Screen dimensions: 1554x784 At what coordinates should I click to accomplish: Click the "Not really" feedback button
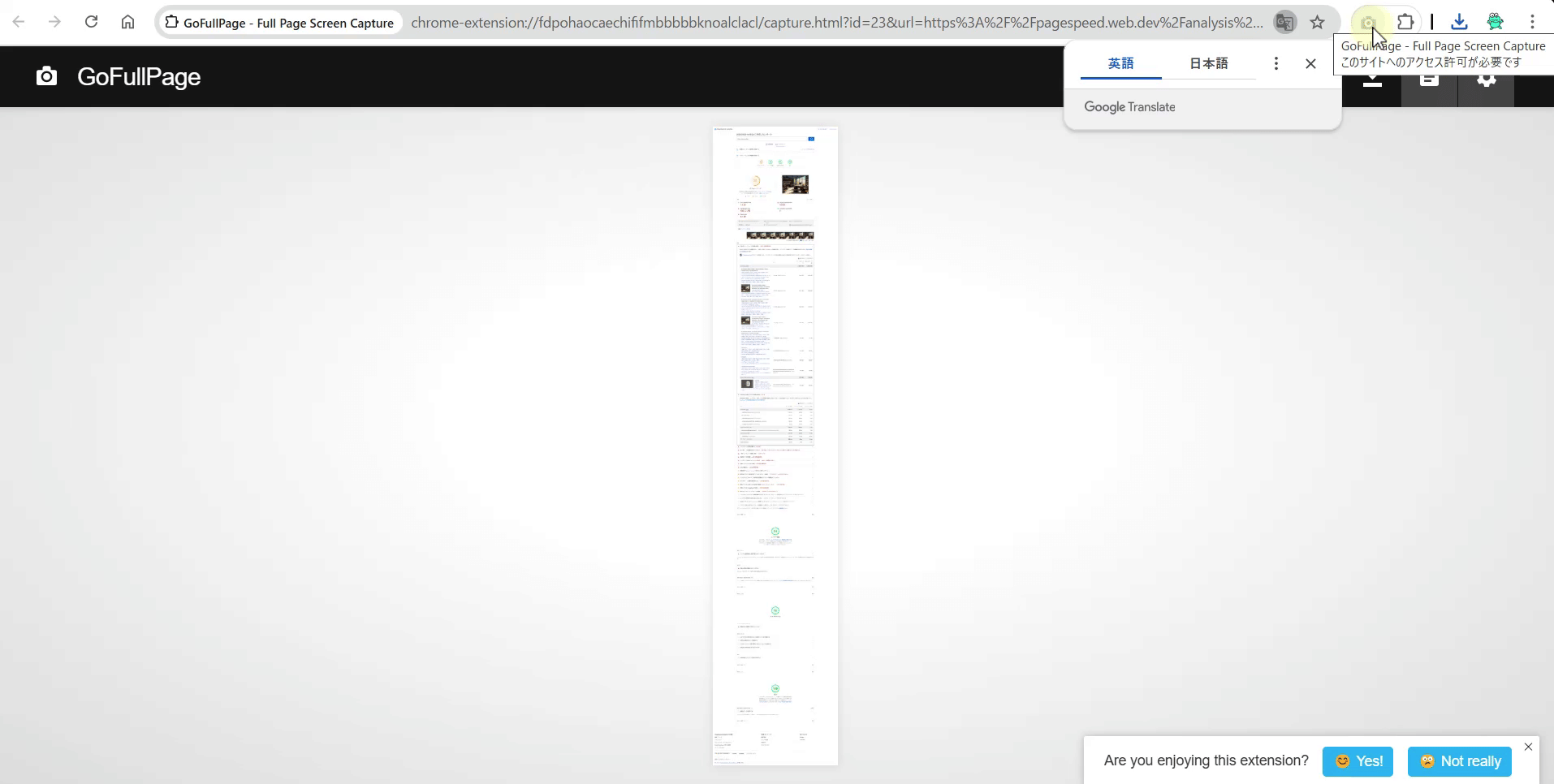click(1459, 761)
